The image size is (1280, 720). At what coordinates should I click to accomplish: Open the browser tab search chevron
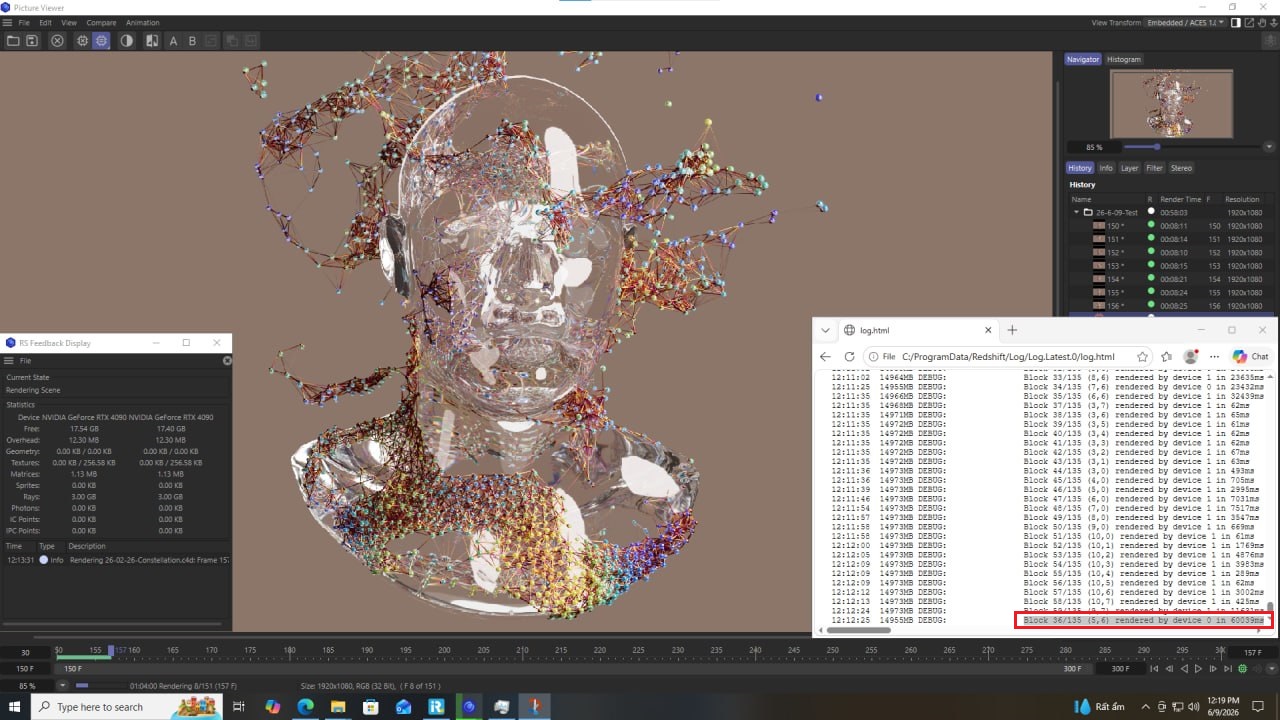[x=825, y=330]
